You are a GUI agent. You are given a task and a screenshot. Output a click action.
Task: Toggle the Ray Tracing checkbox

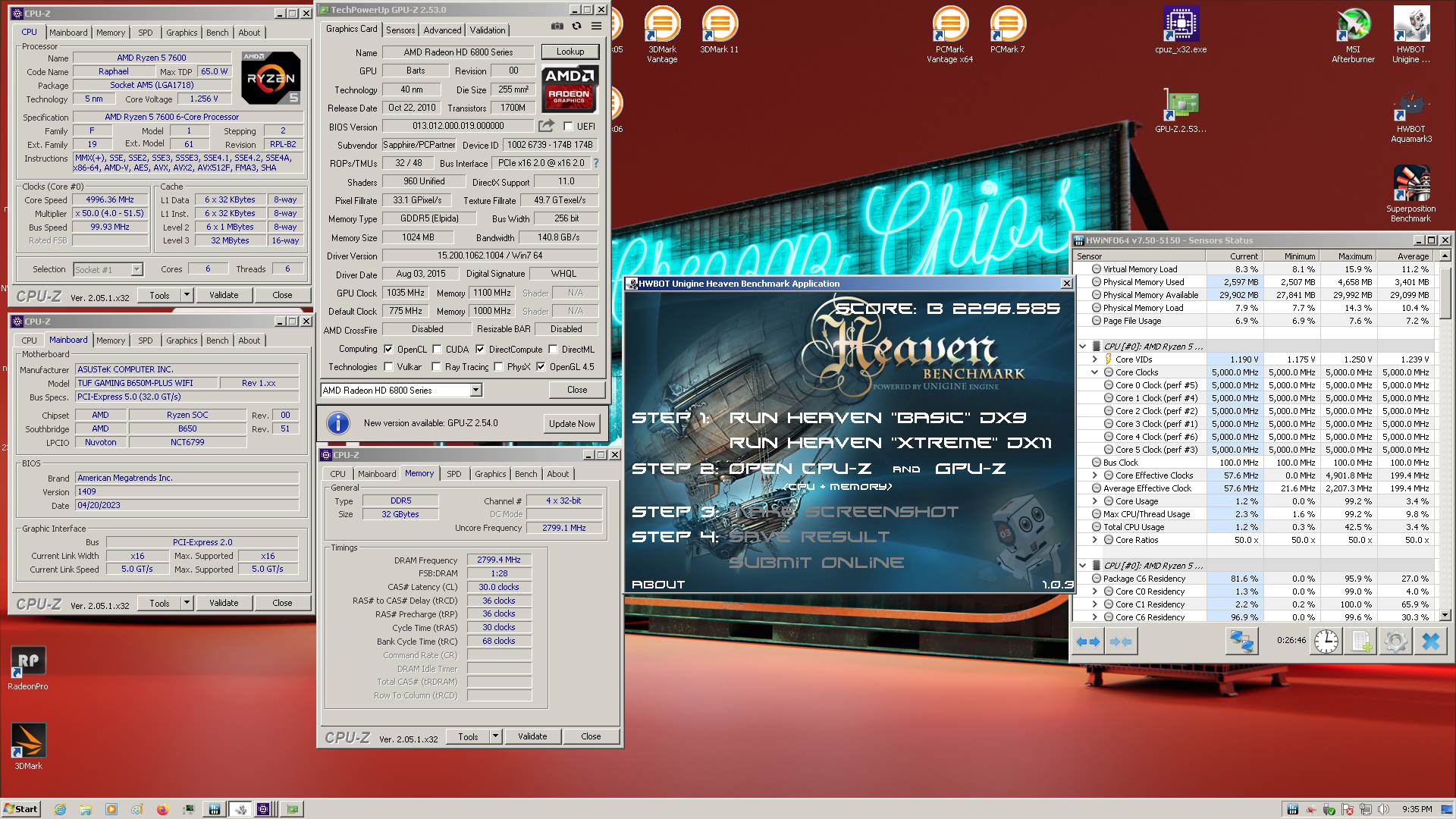coord(437,367)
